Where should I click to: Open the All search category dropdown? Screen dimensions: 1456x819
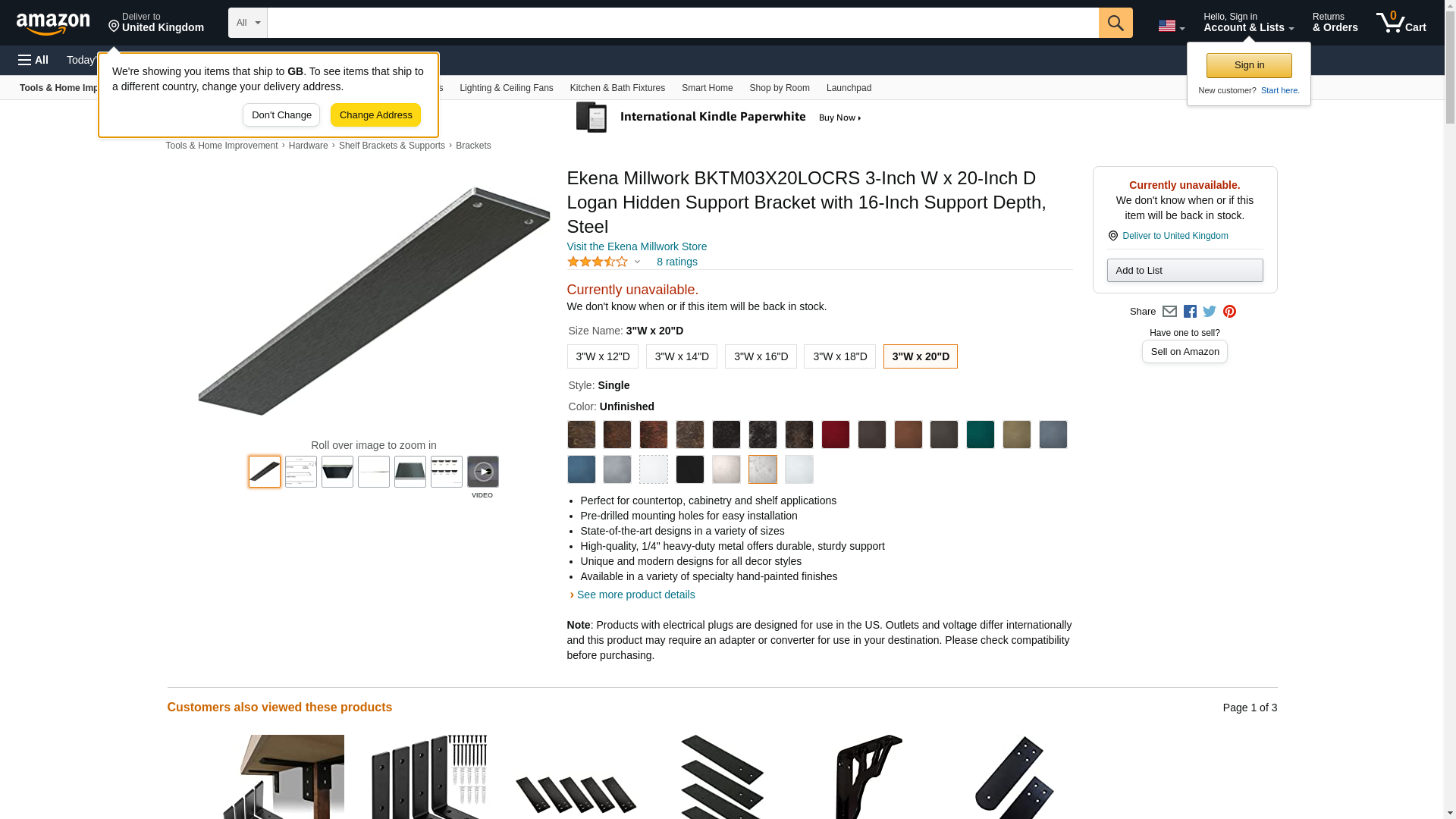tap(248, 23)
